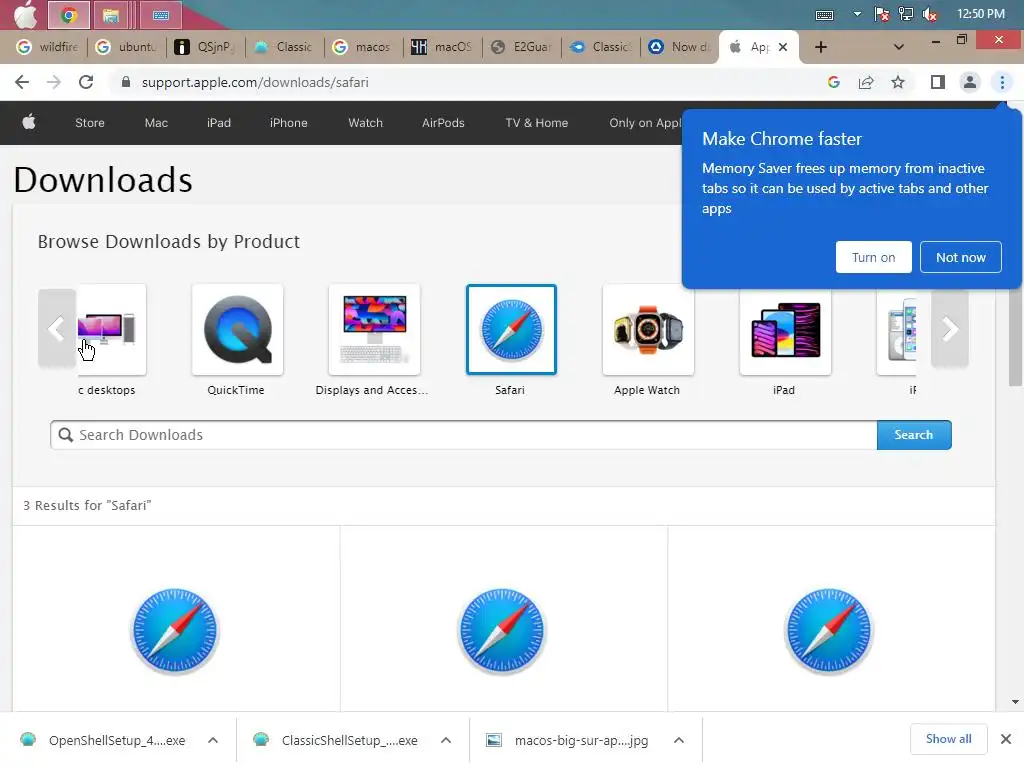
Task: Click the Chrome taskbar icon
Action: point(69,15)
